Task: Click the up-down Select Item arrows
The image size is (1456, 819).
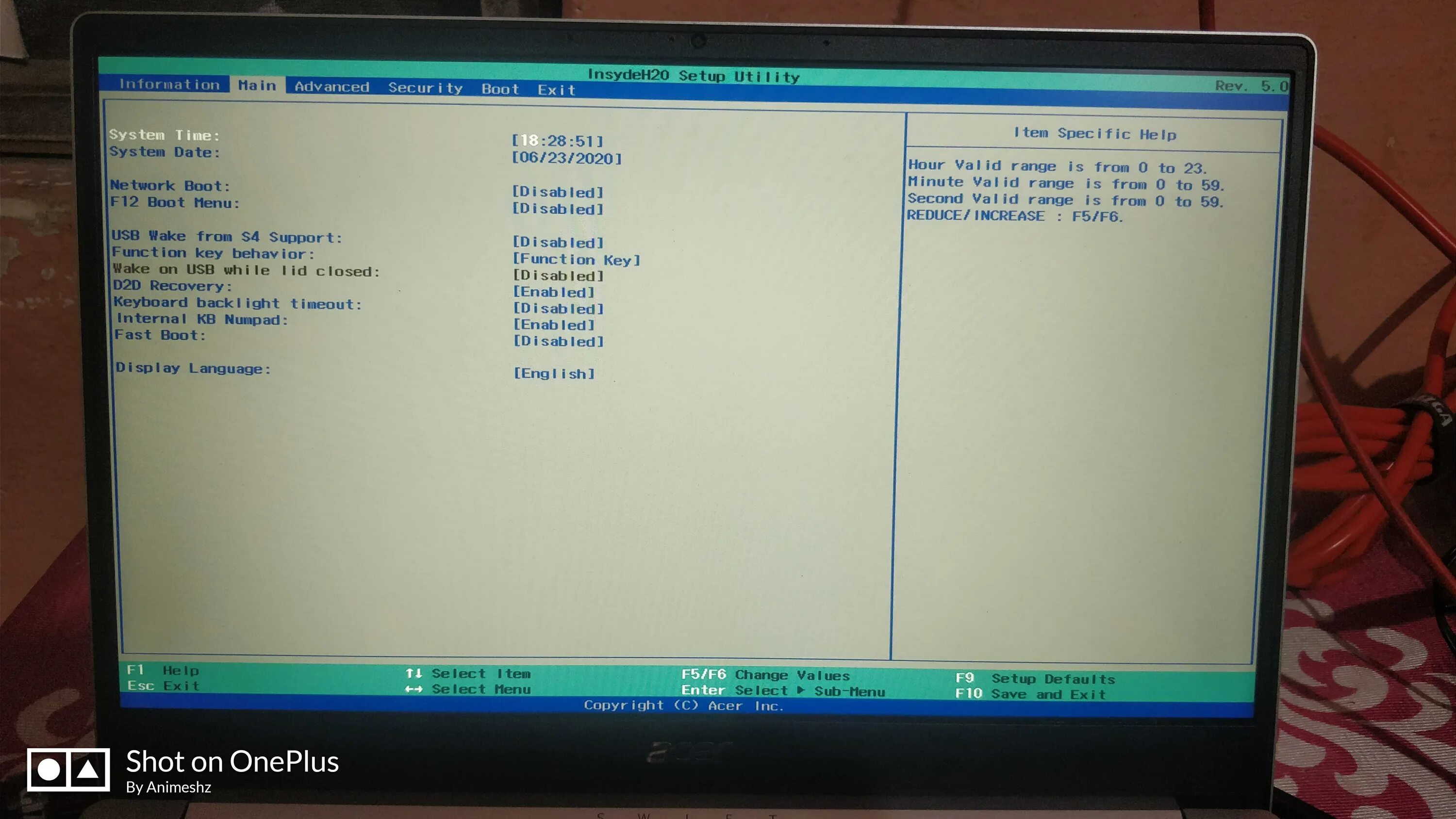Action: tap(414, 672)
